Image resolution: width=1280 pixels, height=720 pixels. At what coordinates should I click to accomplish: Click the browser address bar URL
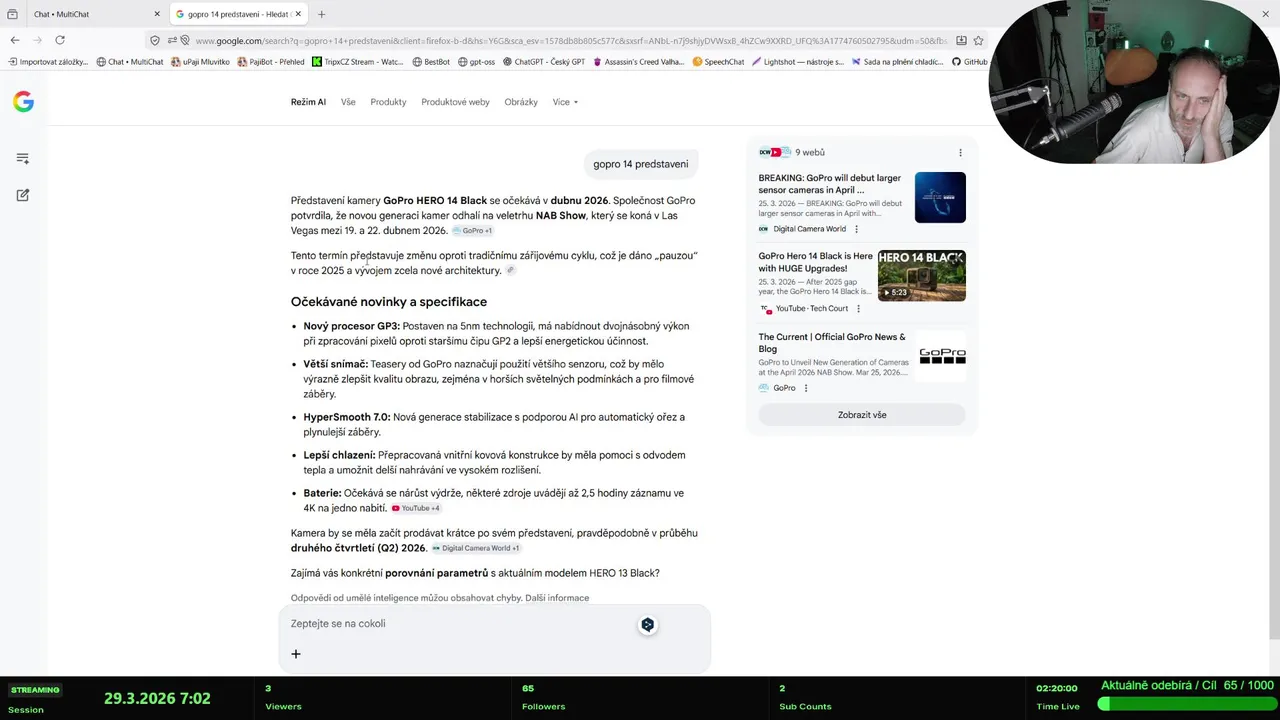coord(571,41)
